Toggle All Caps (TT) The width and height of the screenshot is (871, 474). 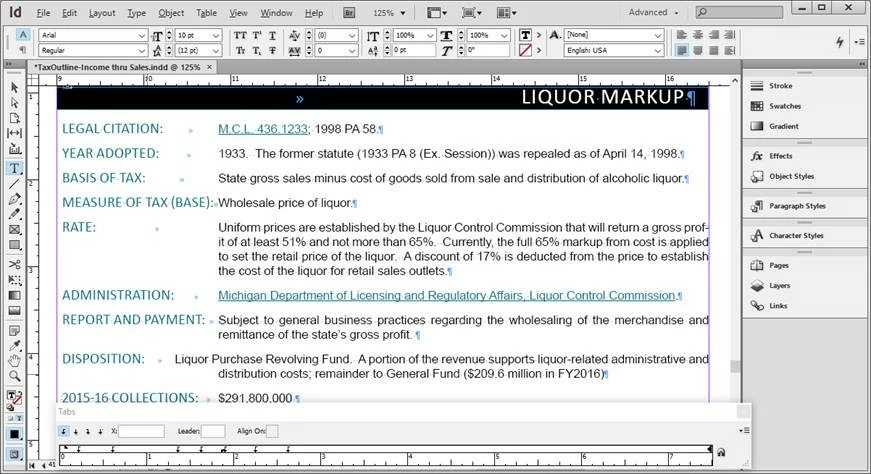tap(240, 35)
